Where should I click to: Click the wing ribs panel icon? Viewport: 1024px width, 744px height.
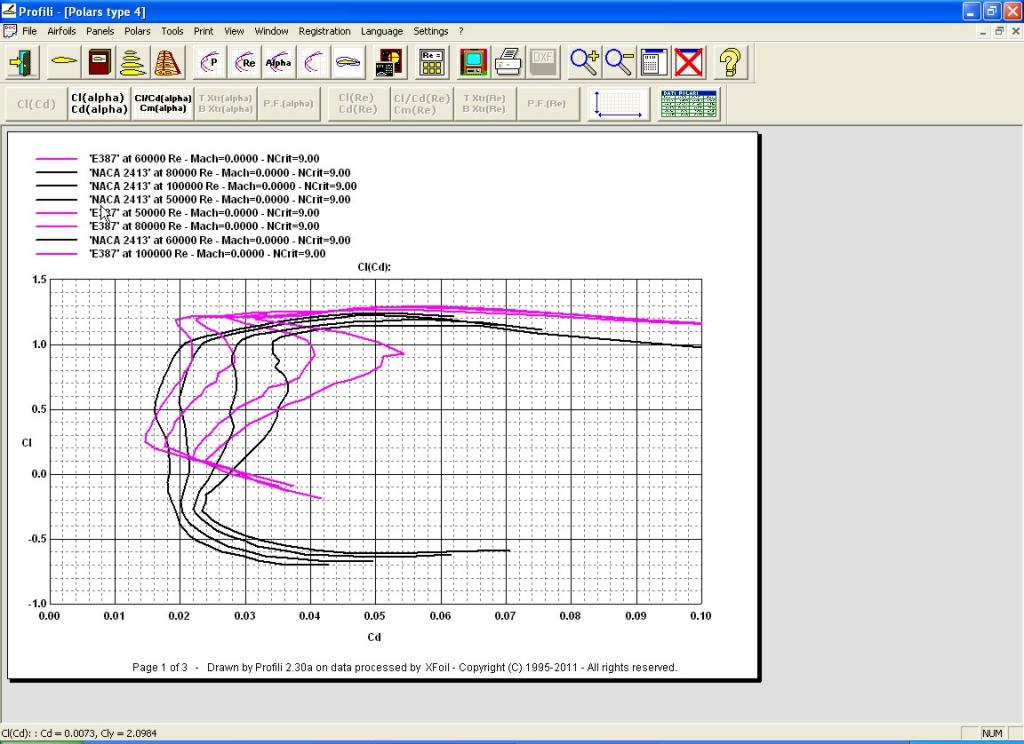tap(166, 63)
